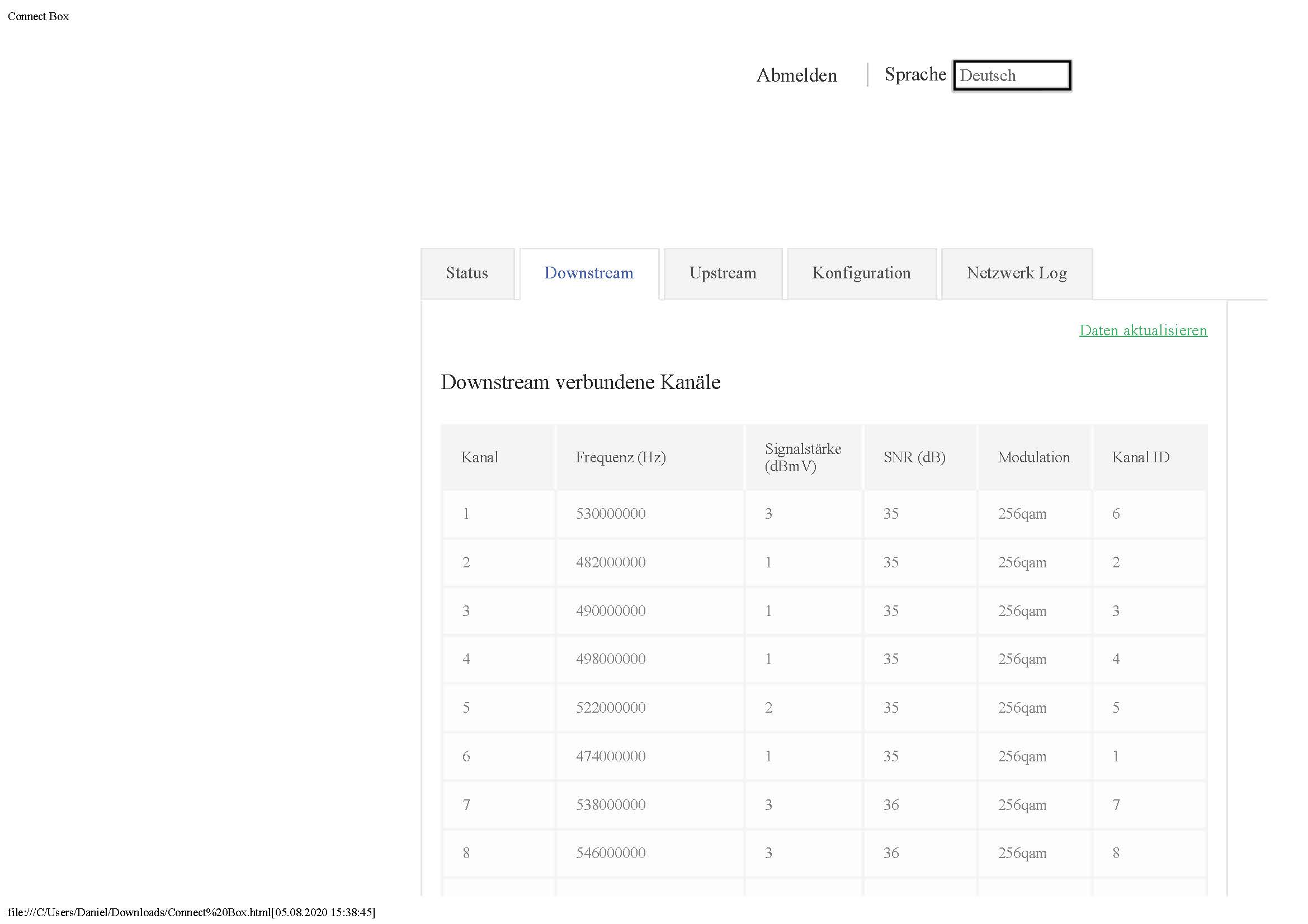Click frequency cell 546000000
This screenshot has height=924, width=1308.
coord(610,853)
